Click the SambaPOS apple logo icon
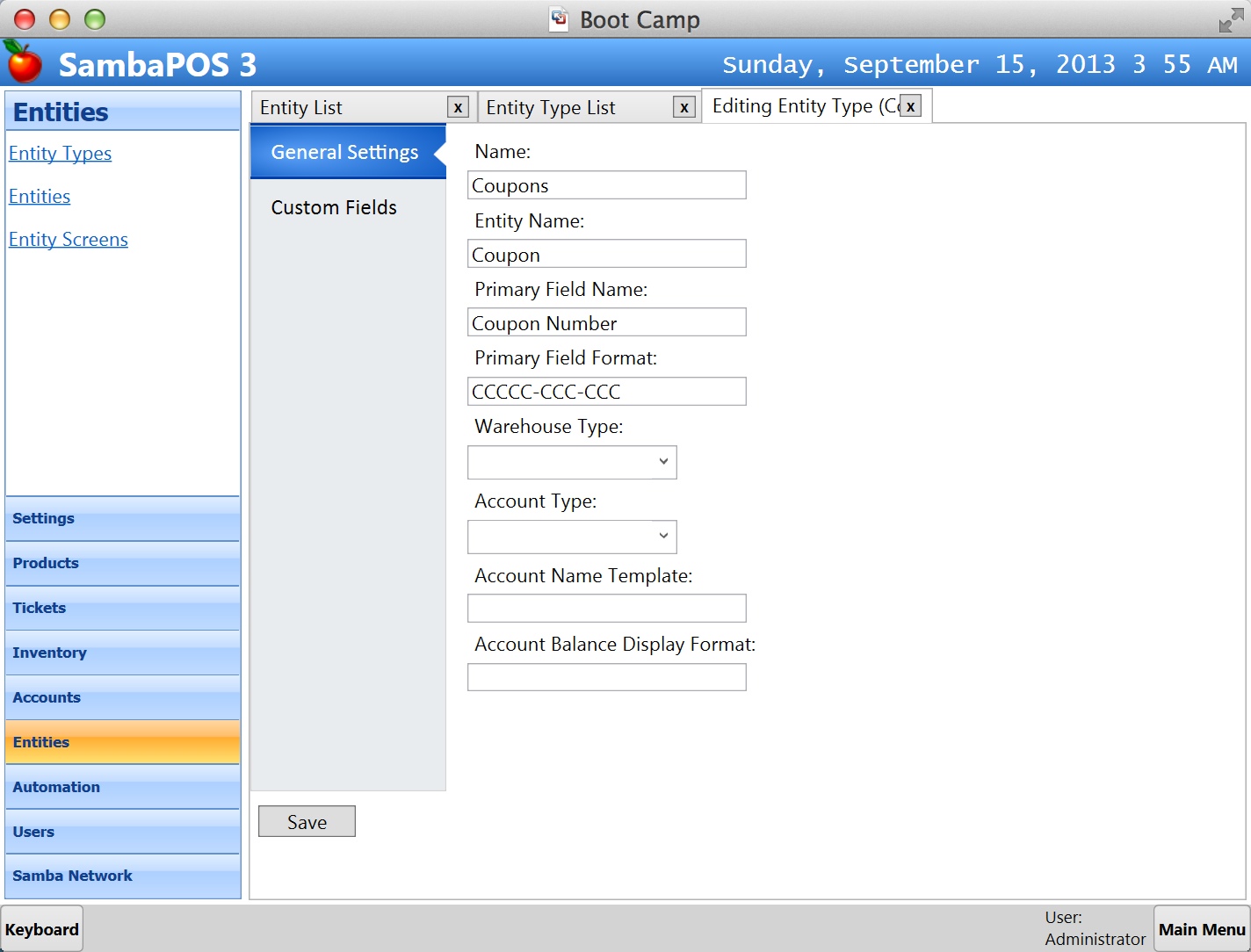The width and height of the screenshot is (1251, 952). [x=24, y=62]
